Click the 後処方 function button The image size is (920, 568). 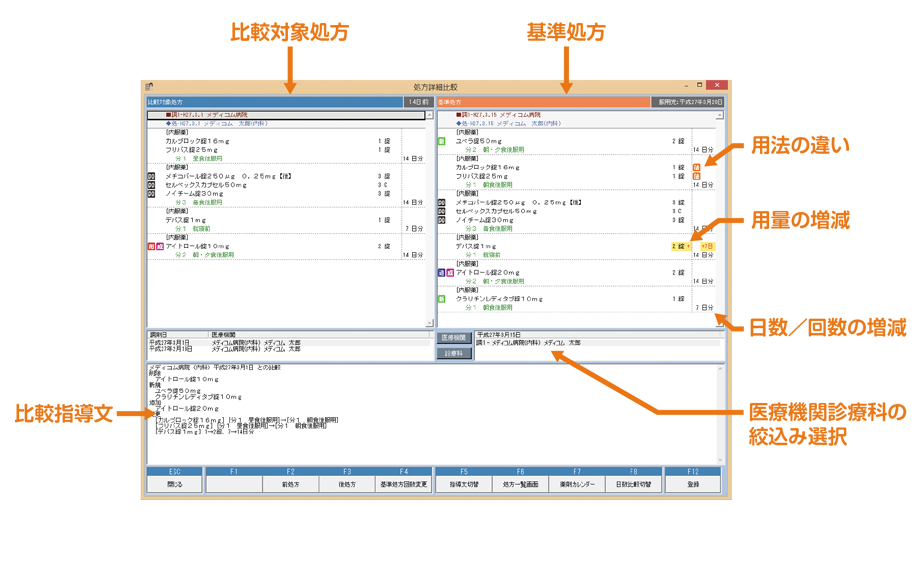(347, 484)
